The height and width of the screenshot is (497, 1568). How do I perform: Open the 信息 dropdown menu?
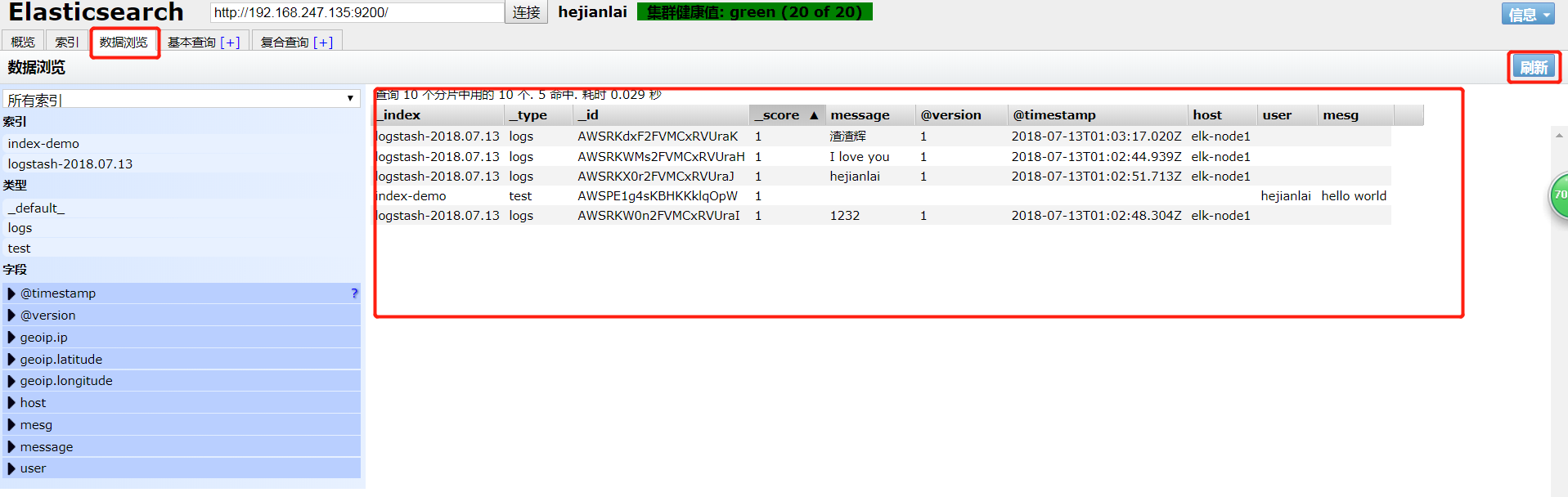pos(1527,14)
